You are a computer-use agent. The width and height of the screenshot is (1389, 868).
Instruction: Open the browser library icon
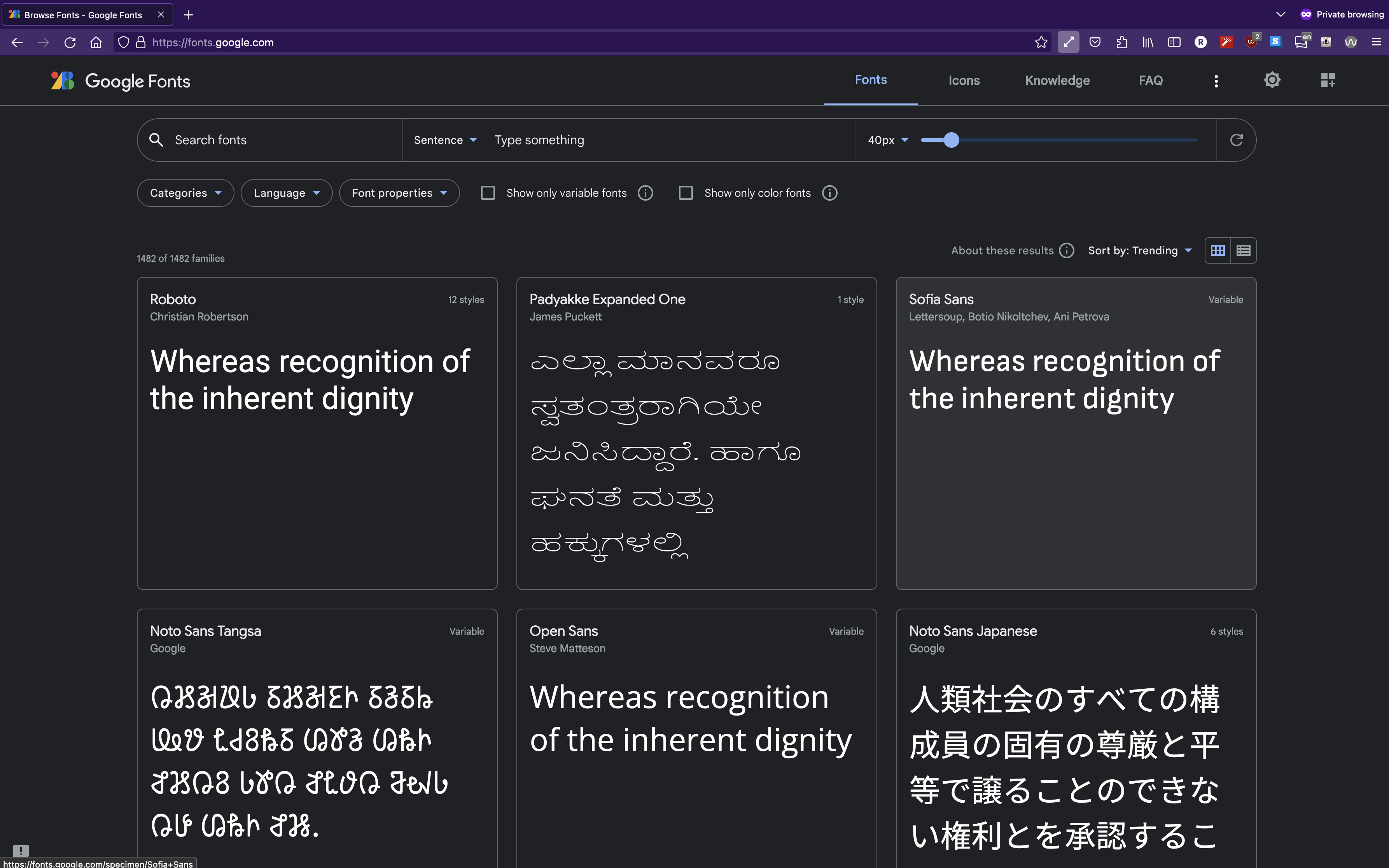tap(1148, 42)
